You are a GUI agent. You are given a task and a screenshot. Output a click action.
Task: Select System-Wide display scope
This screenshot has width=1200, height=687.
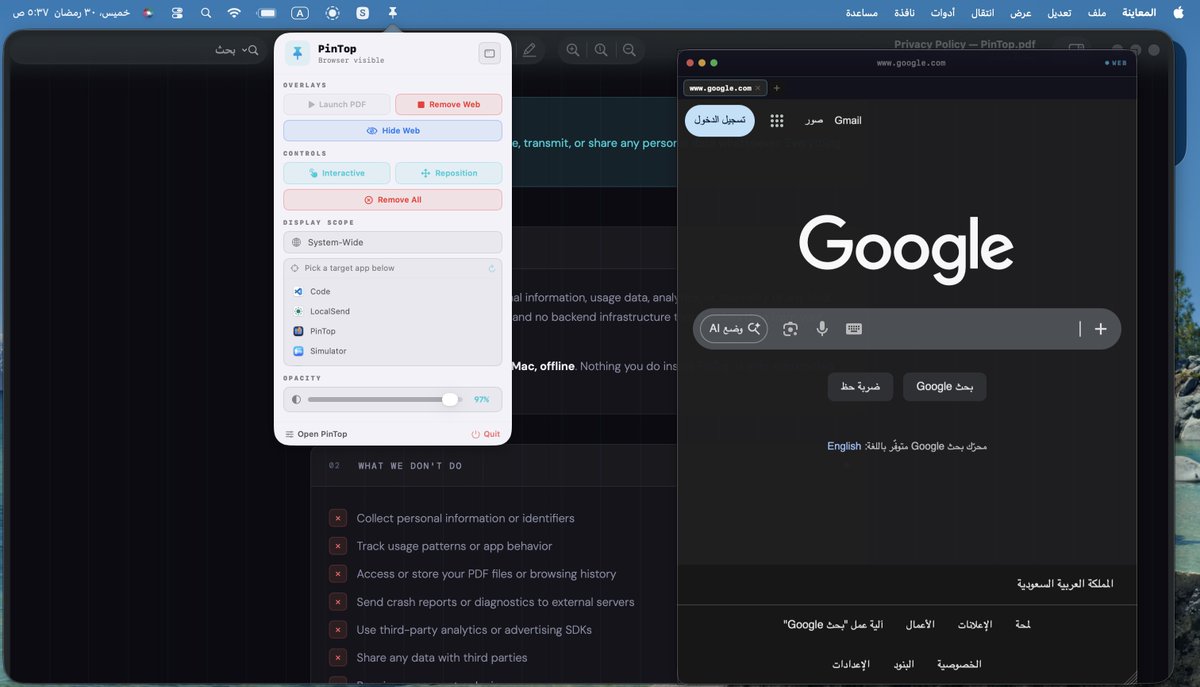point(392,242)
